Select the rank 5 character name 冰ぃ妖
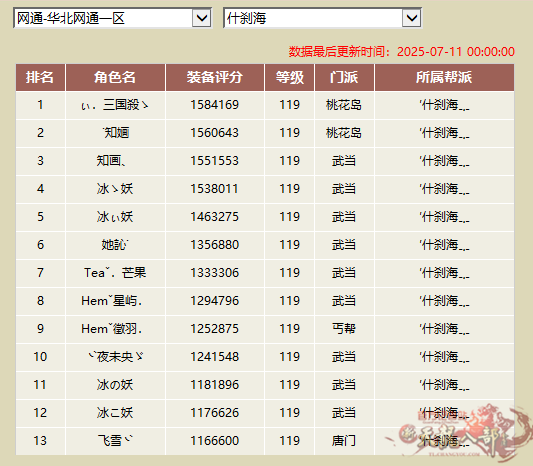This screenshot has height=466, width=533. [115, 217]
